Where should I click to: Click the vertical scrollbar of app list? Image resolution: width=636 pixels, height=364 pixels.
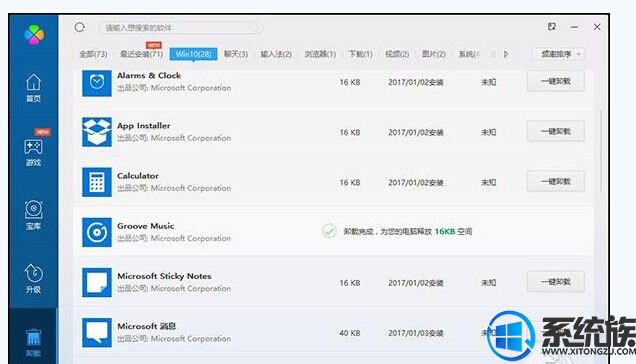pyautogui.click(x=600, y=151)
